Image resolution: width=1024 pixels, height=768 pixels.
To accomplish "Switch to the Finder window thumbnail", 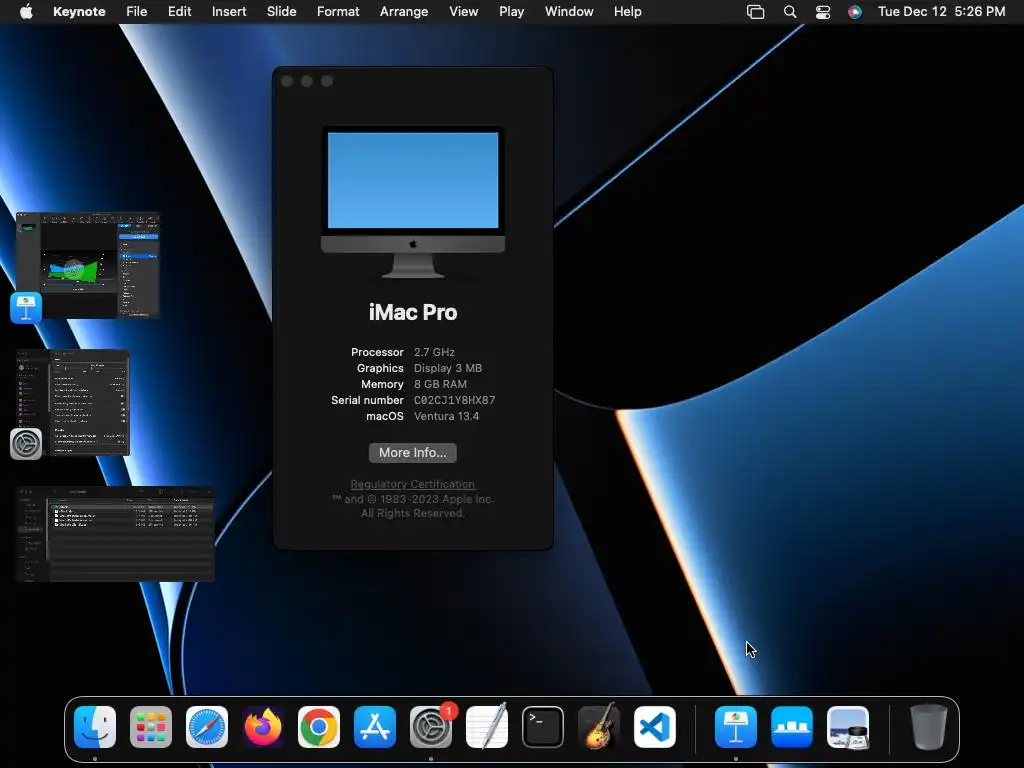I will (116, 534).
